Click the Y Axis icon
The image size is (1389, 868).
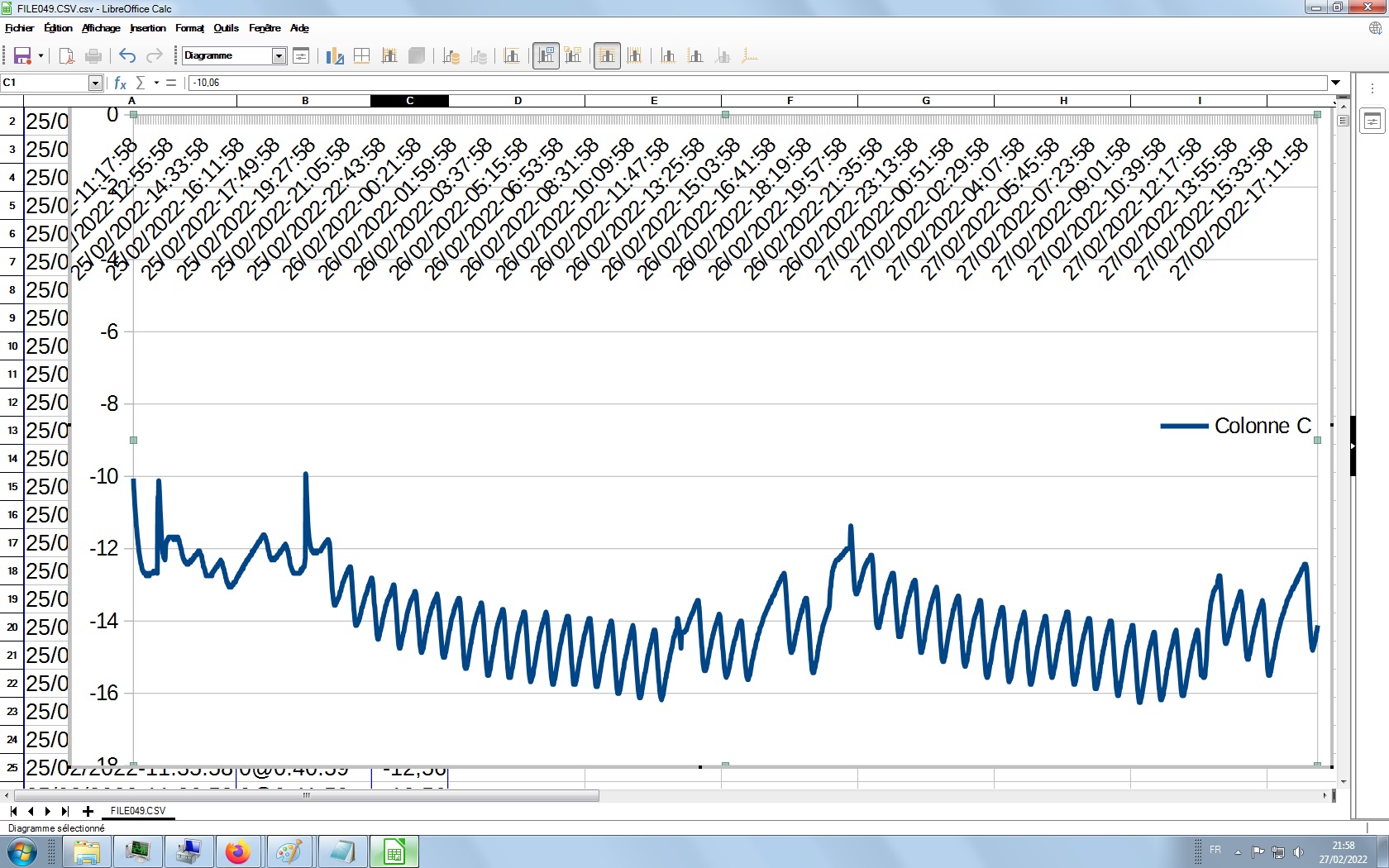point(695,56)
